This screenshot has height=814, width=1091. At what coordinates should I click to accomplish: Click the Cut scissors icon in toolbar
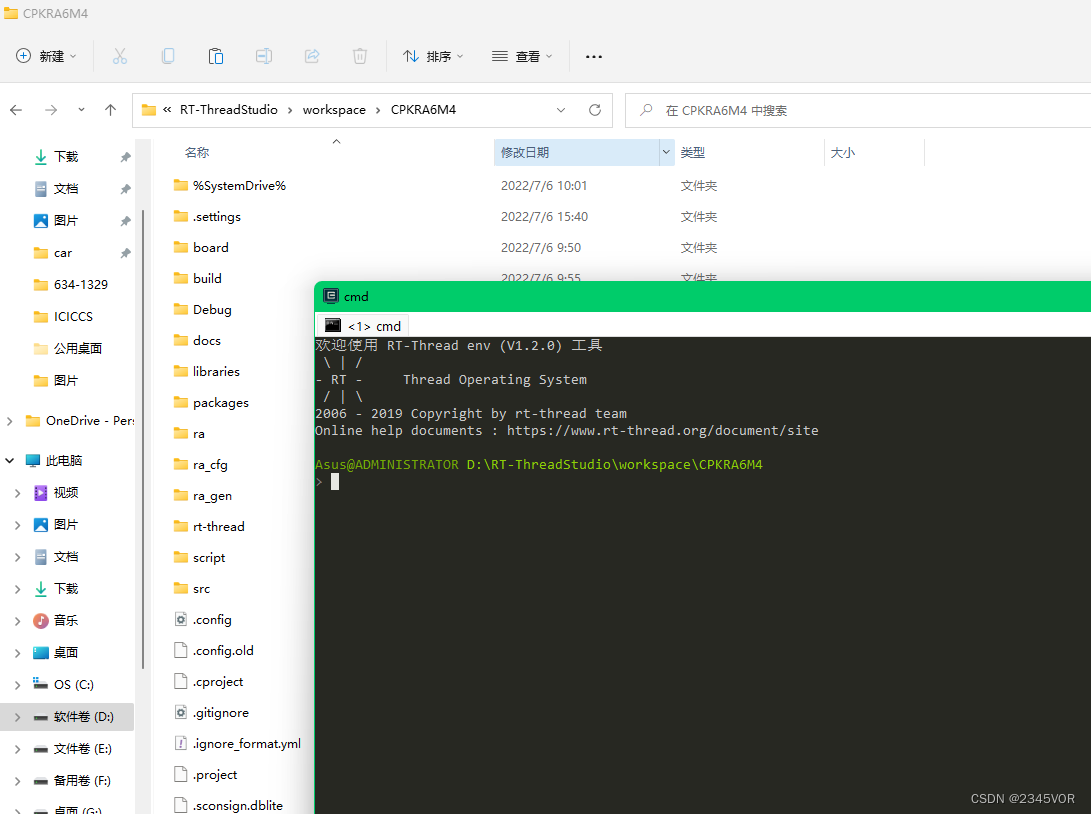(x=120, y=56)
